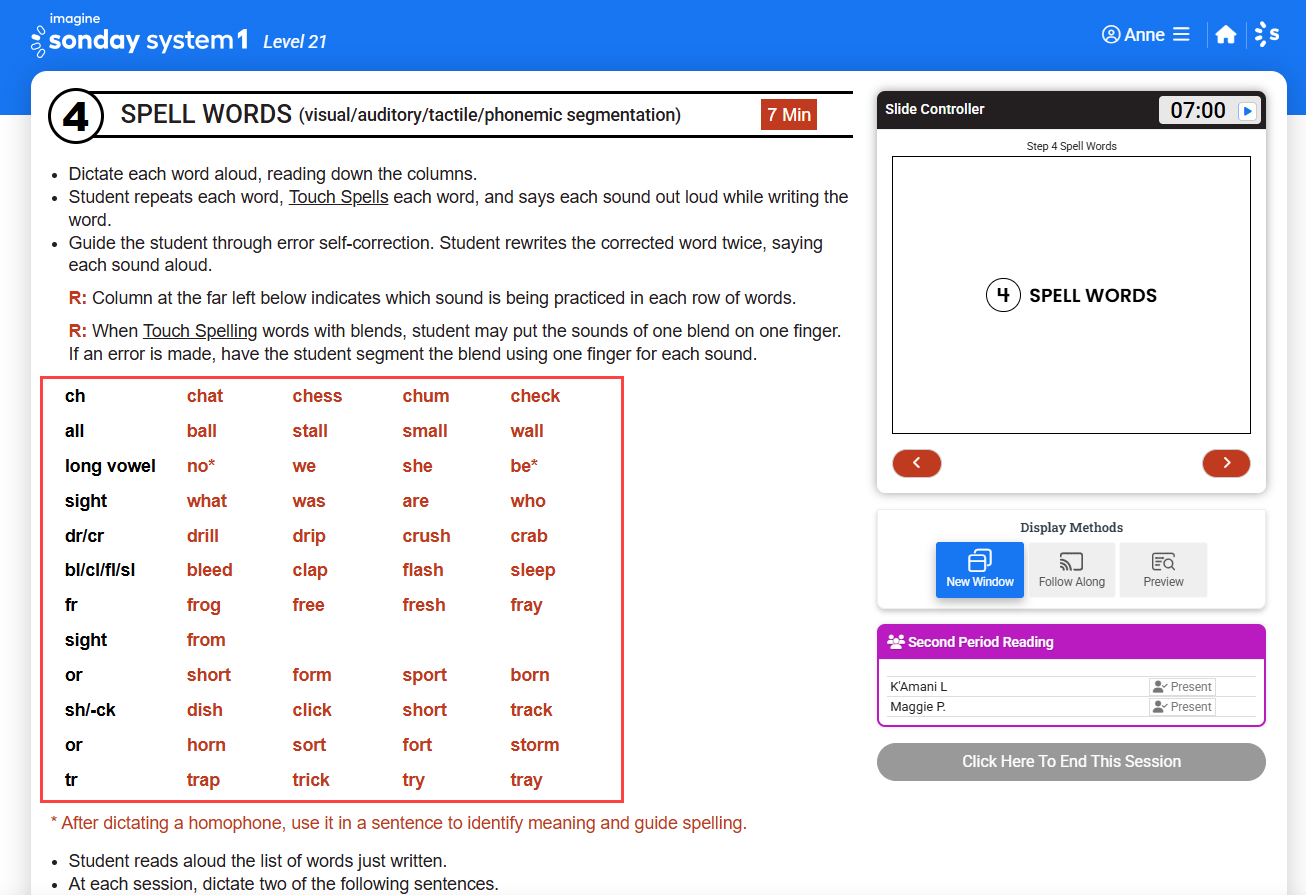Click the word 'crush'

click(x=427, y=536)
